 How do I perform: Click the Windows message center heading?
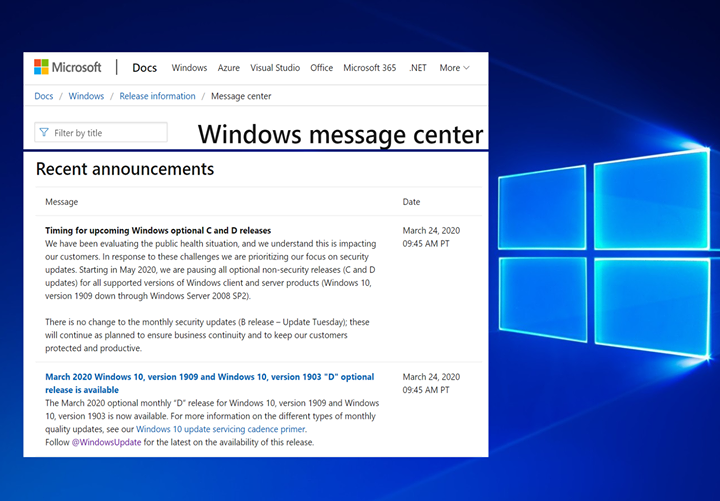pos(340,134)
